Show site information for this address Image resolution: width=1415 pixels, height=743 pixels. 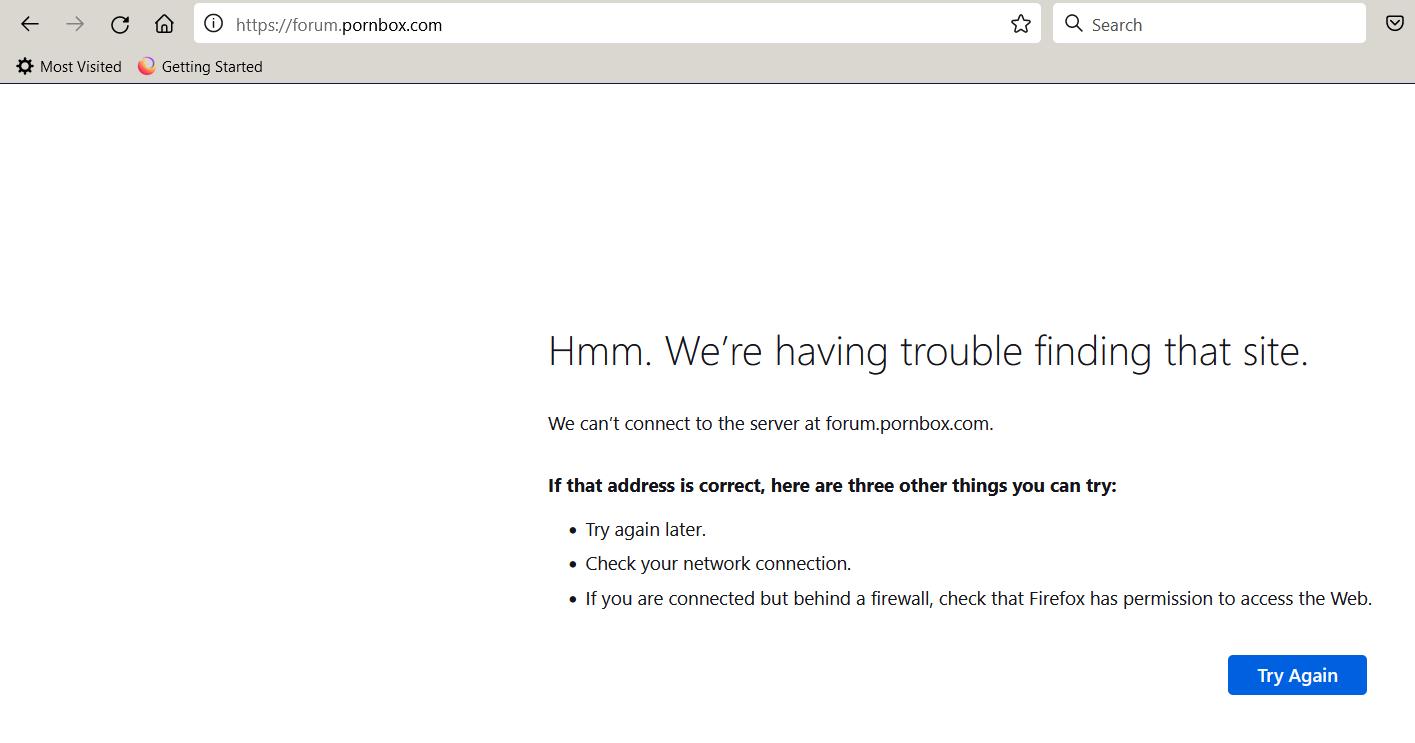pyautogui.click(x=213, y=24)
